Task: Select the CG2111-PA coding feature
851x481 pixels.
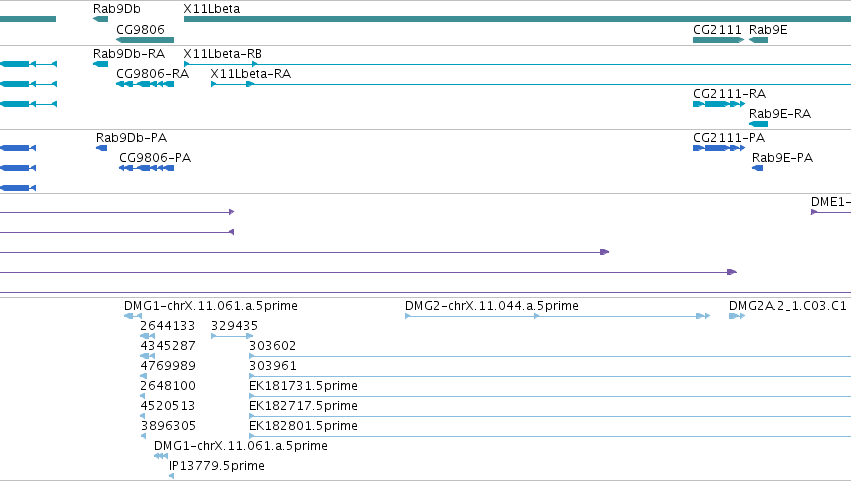Action: [719, 148]
